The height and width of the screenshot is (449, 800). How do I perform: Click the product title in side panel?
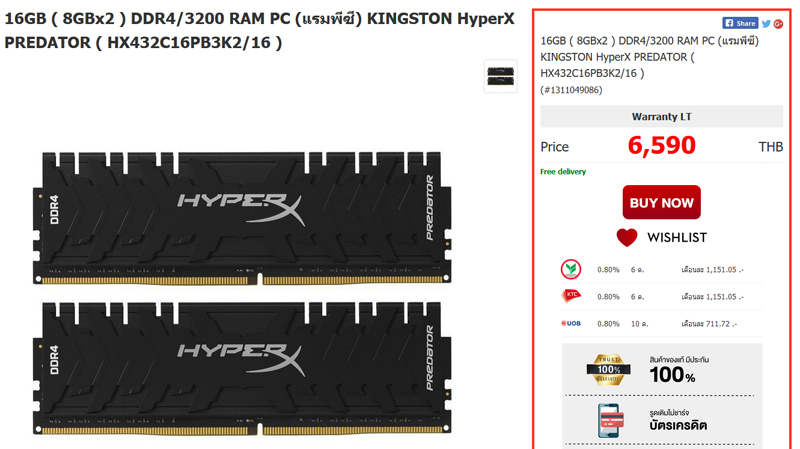coord(649,57)
